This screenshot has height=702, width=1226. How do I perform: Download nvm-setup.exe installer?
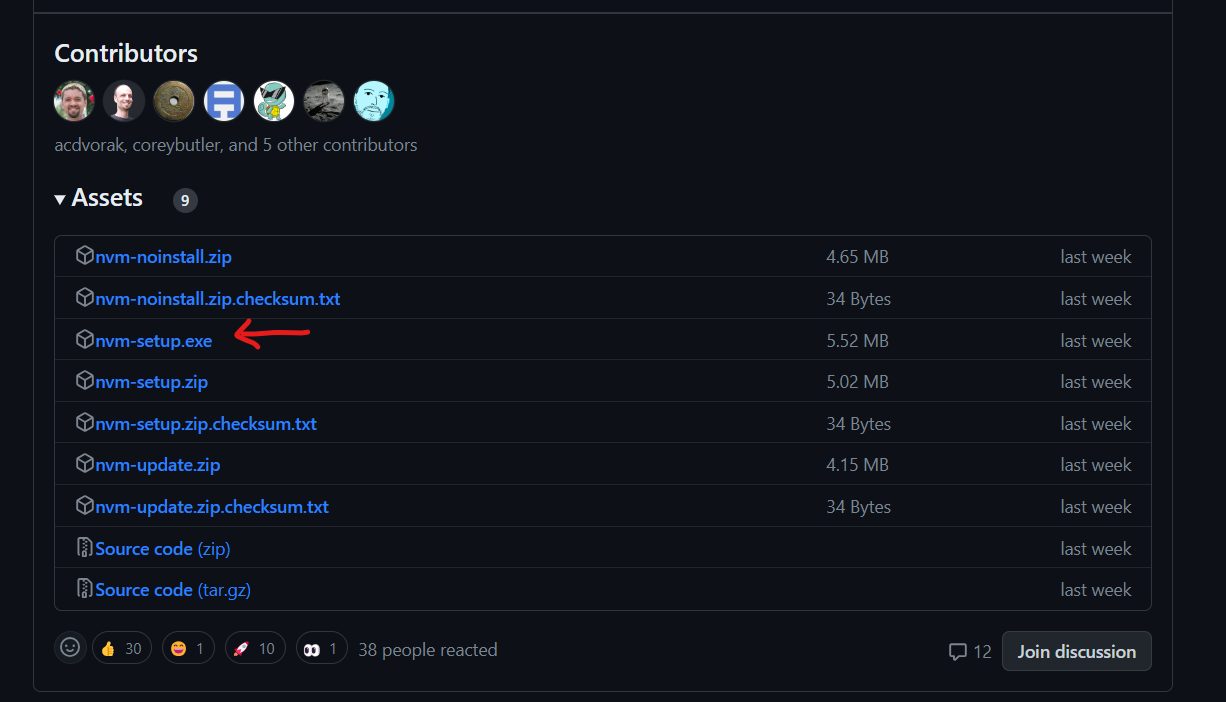[x=153, y=341]
